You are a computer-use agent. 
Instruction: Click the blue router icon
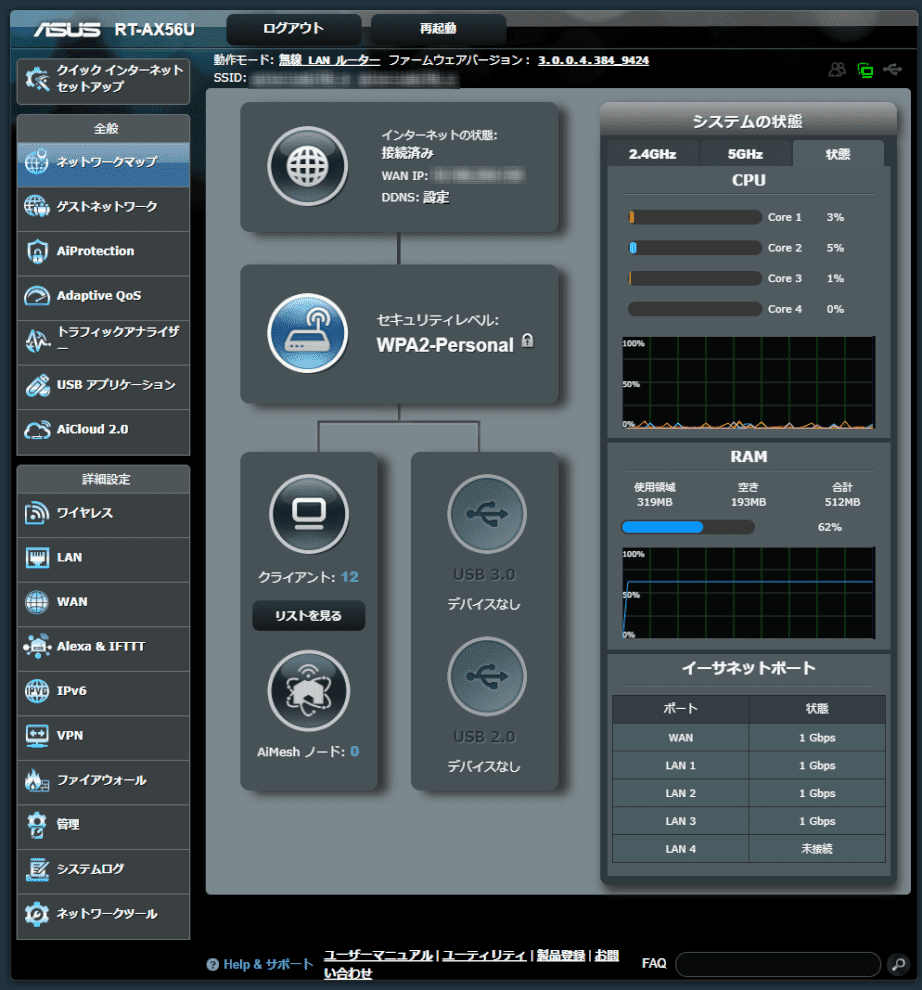pos(308,333)
